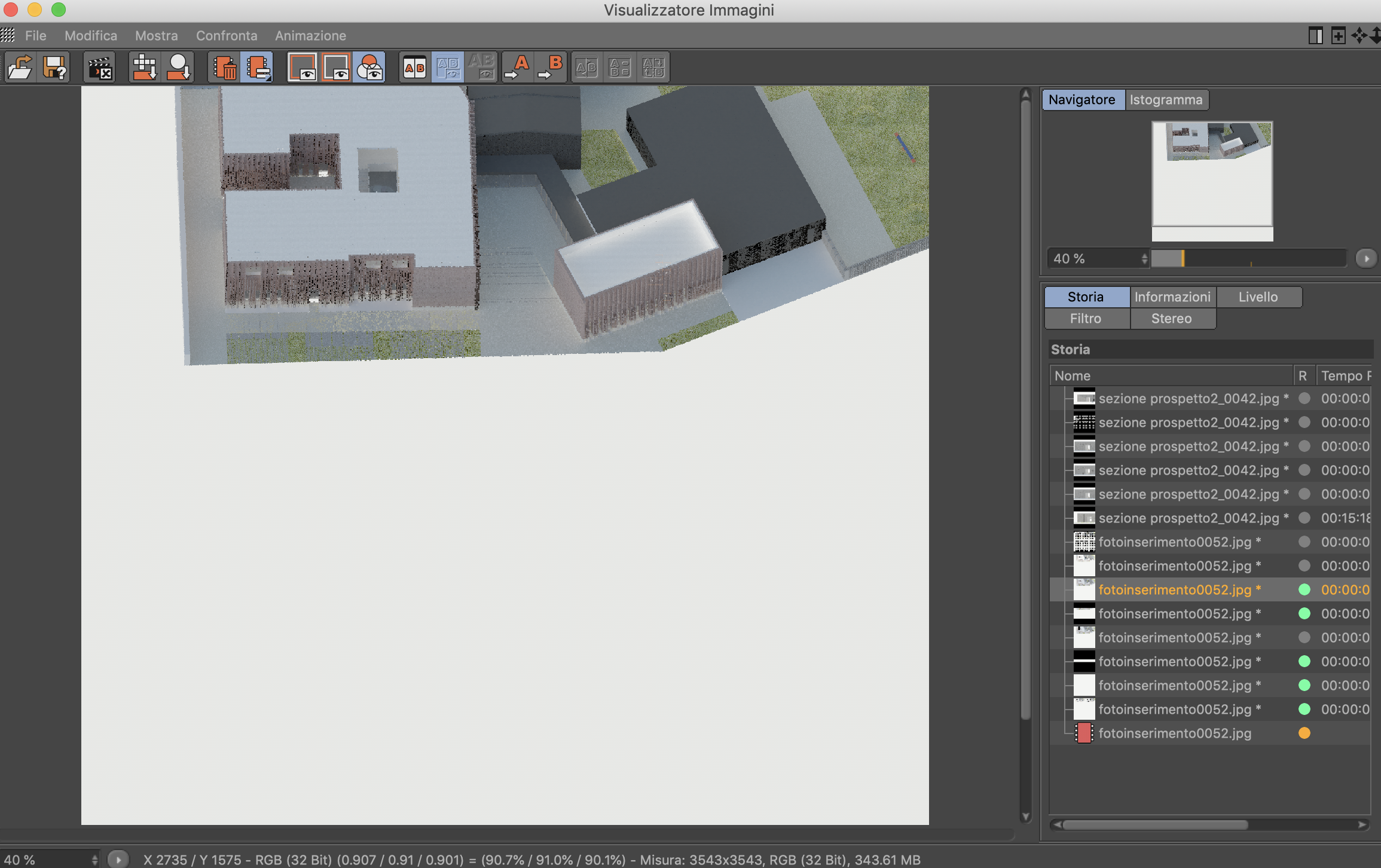This screenshot has height=868, width=1381.
Task: Click the Open image folder icon
Action: [20, 67]
